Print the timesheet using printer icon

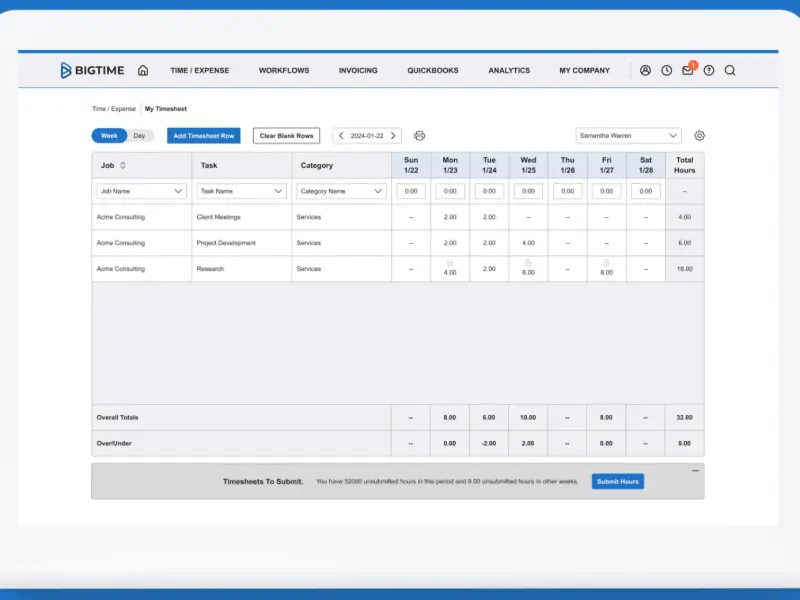(419, 136)
